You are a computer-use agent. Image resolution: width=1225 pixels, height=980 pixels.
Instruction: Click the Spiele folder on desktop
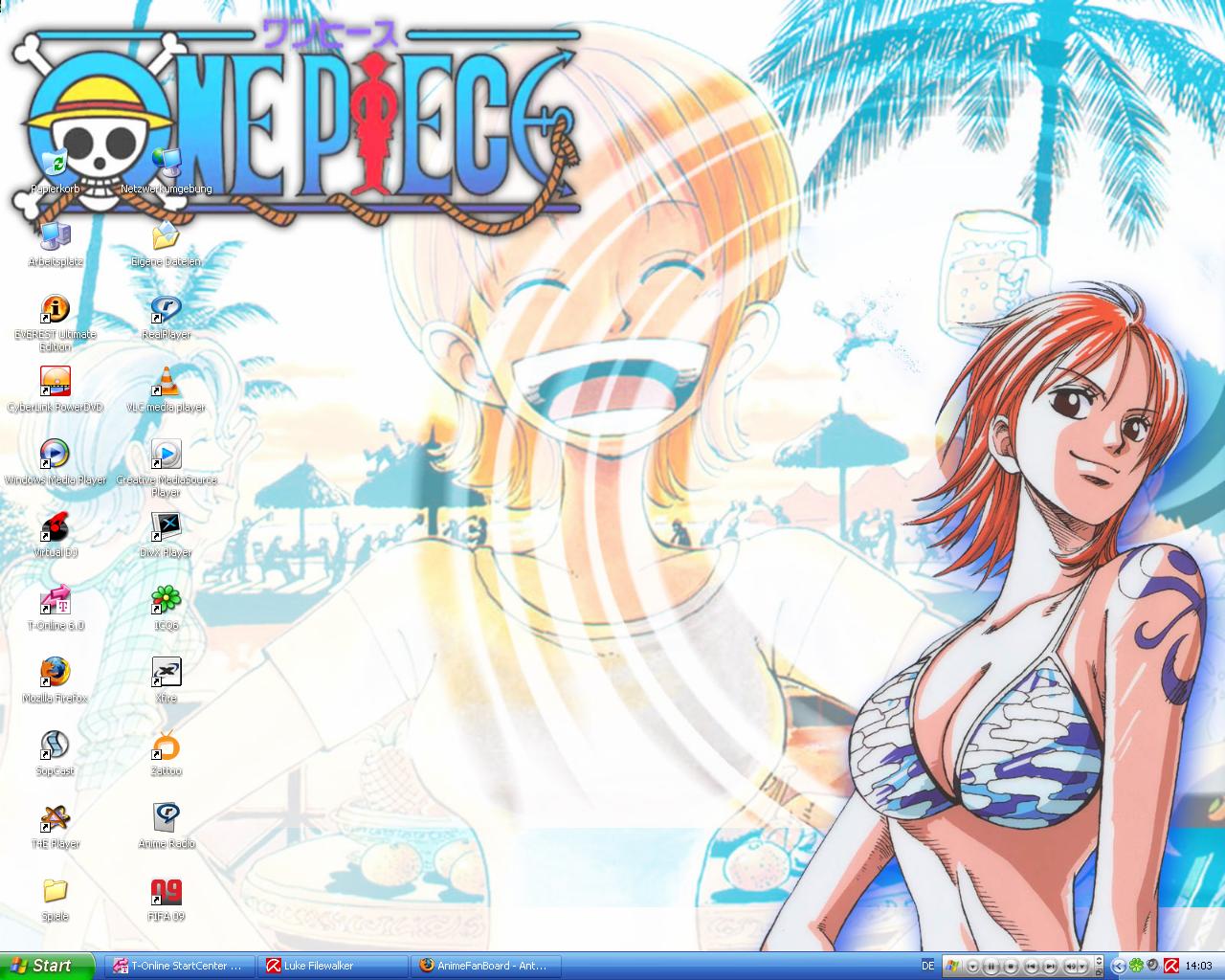[56, 892]
